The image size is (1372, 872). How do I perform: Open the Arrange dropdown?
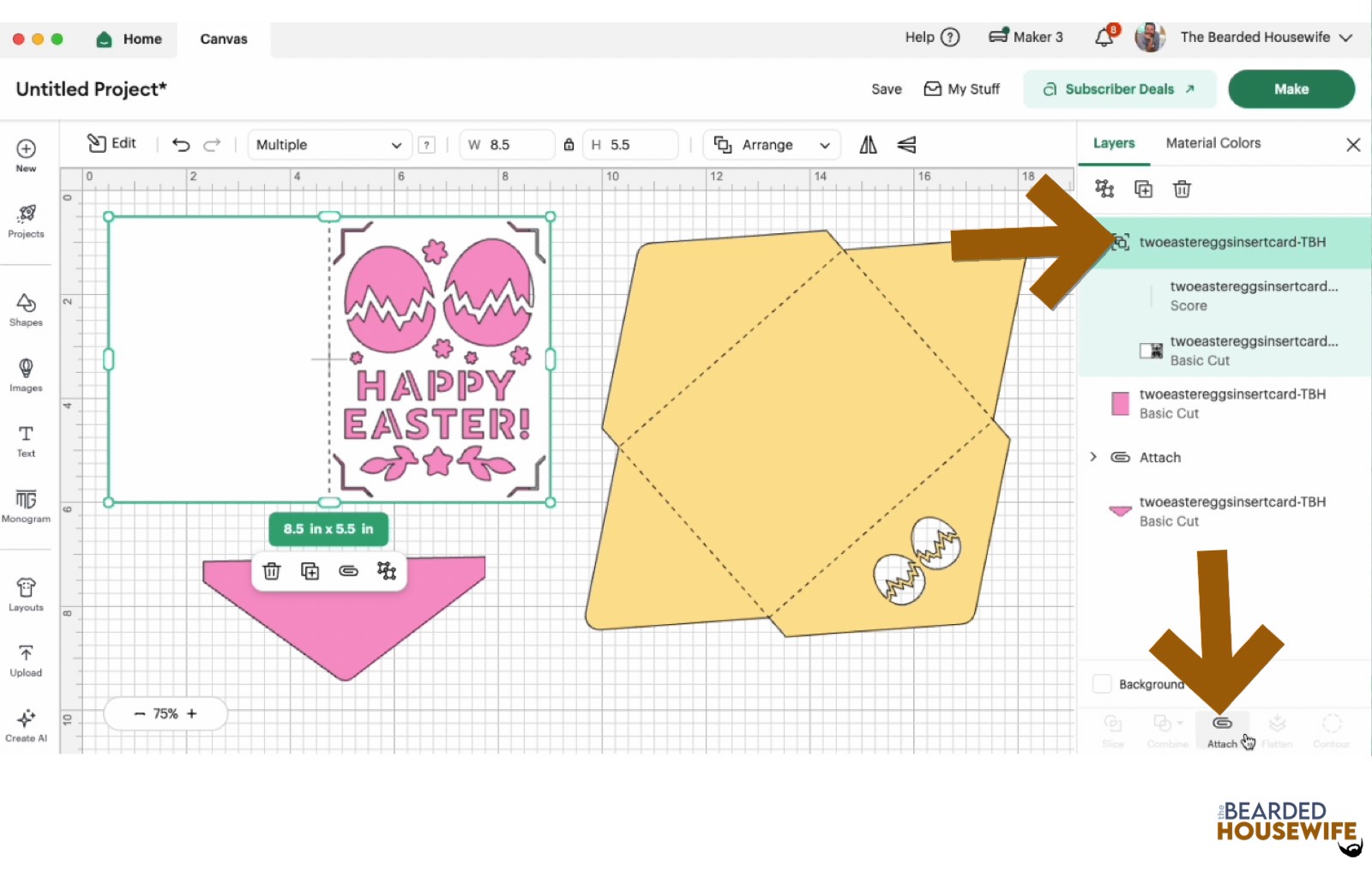point(772,145)
